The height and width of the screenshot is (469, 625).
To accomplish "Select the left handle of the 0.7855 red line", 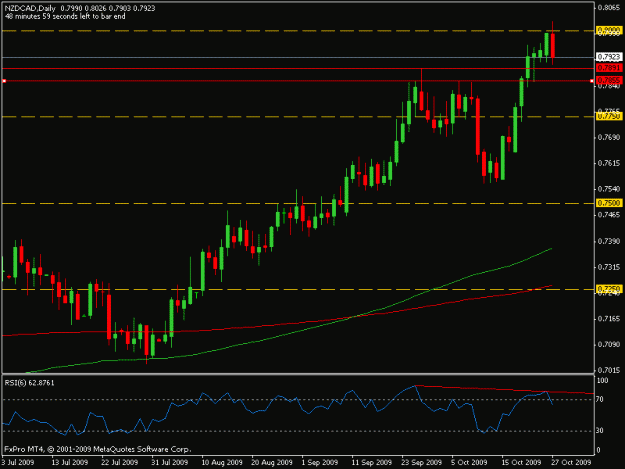I will tap(4, 81).
